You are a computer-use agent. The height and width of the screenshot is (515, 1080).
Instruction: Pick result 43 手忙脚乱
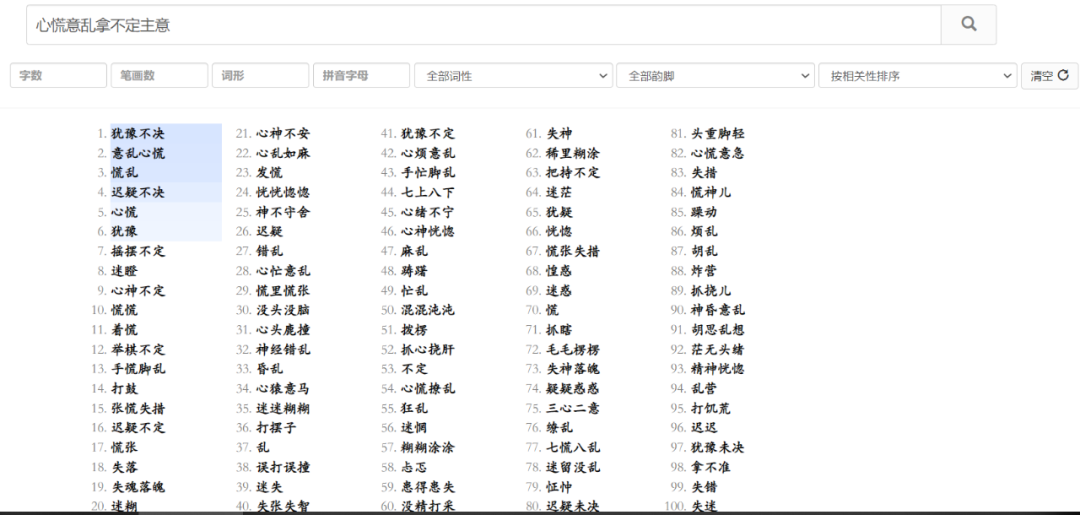click(428, 173)
